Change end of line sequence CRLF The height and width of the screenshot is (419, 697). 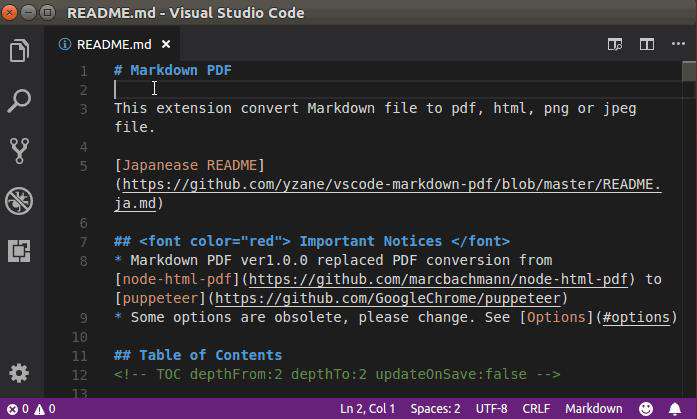[x=536, y=409]
